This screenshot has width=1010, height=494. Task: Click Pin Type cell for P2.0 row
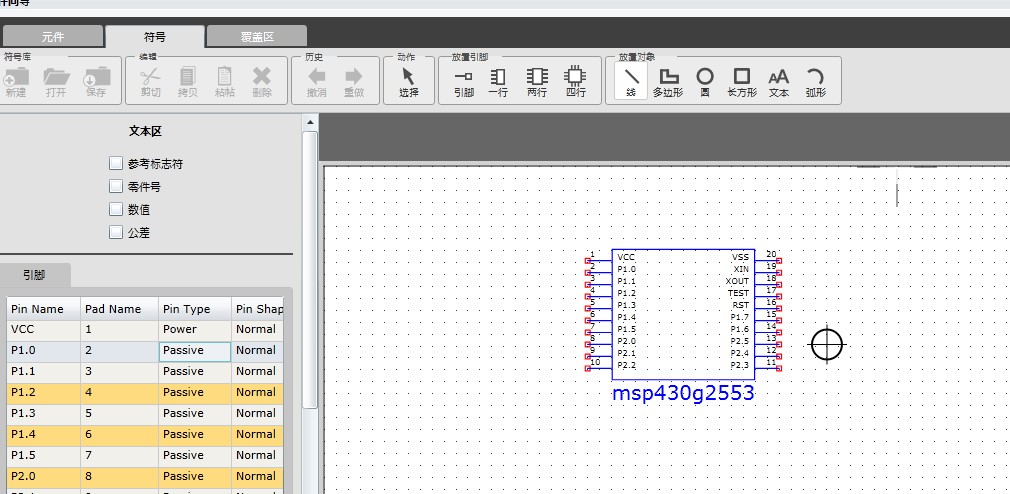(x=195, y=477)
